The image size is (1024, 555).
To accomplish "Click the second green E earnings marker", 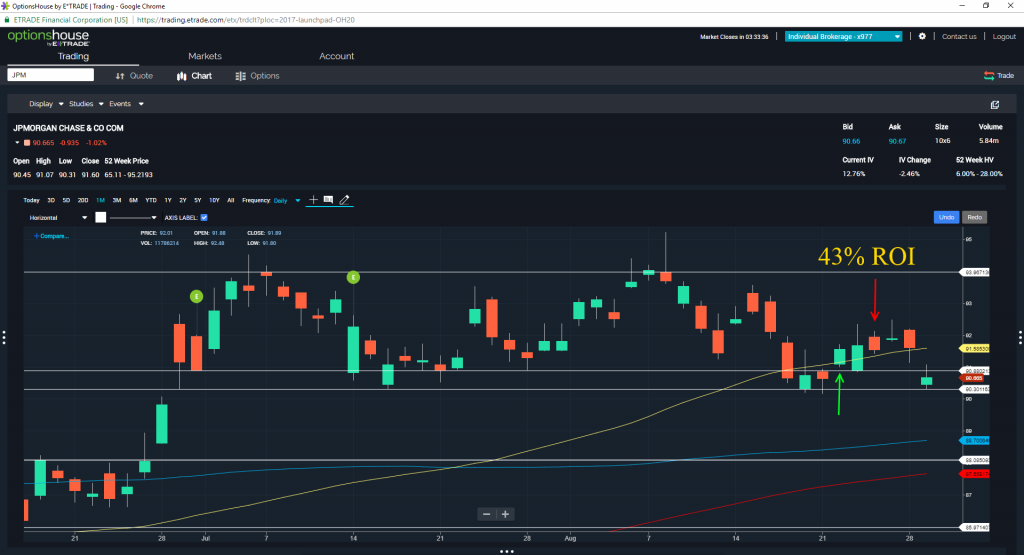I will 353,278.
